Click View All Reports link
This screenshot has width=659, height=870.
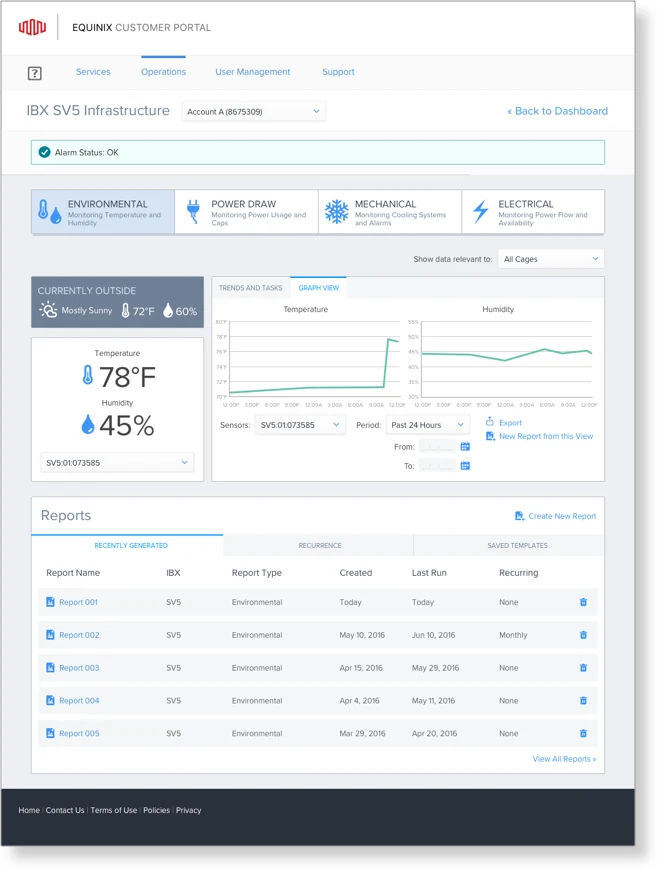564,758
